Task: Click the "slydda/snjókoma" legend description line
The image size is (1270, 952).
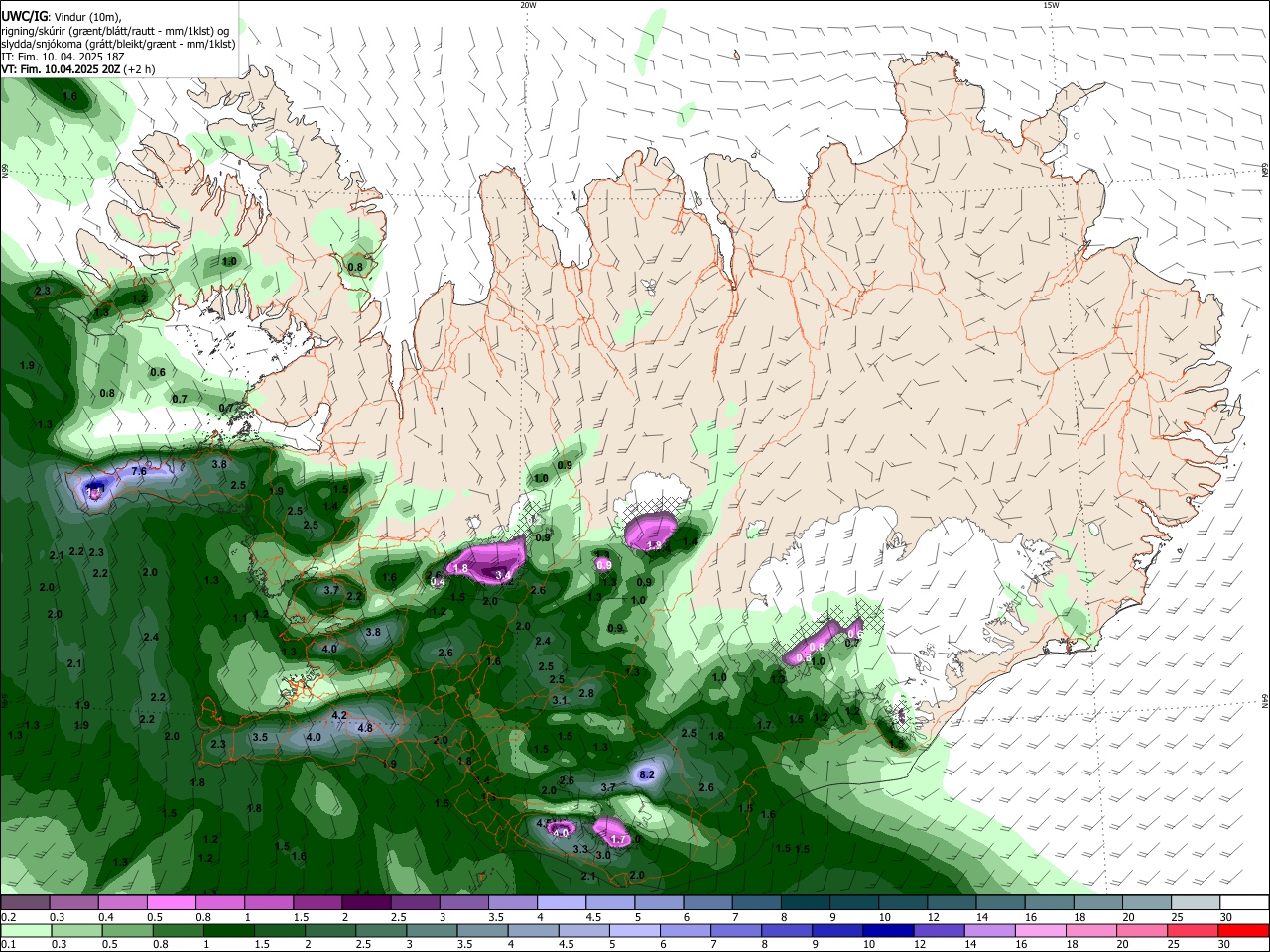Action: [x=118, y=44]
